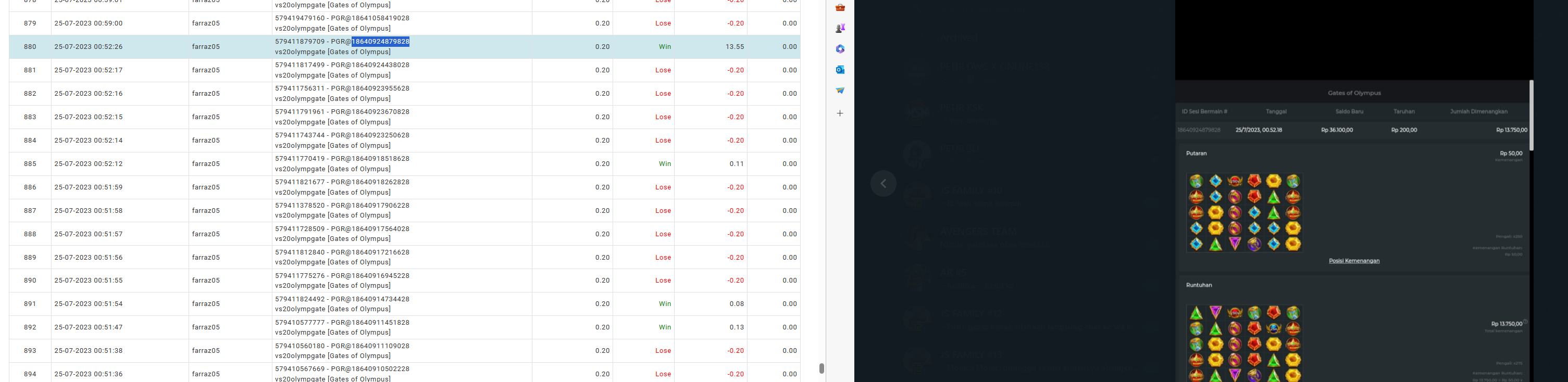Image resolution: width=1568 pixels, height=382 pixels.
Task: Add a sidebar app with plus icon
Action: [840, 113]
